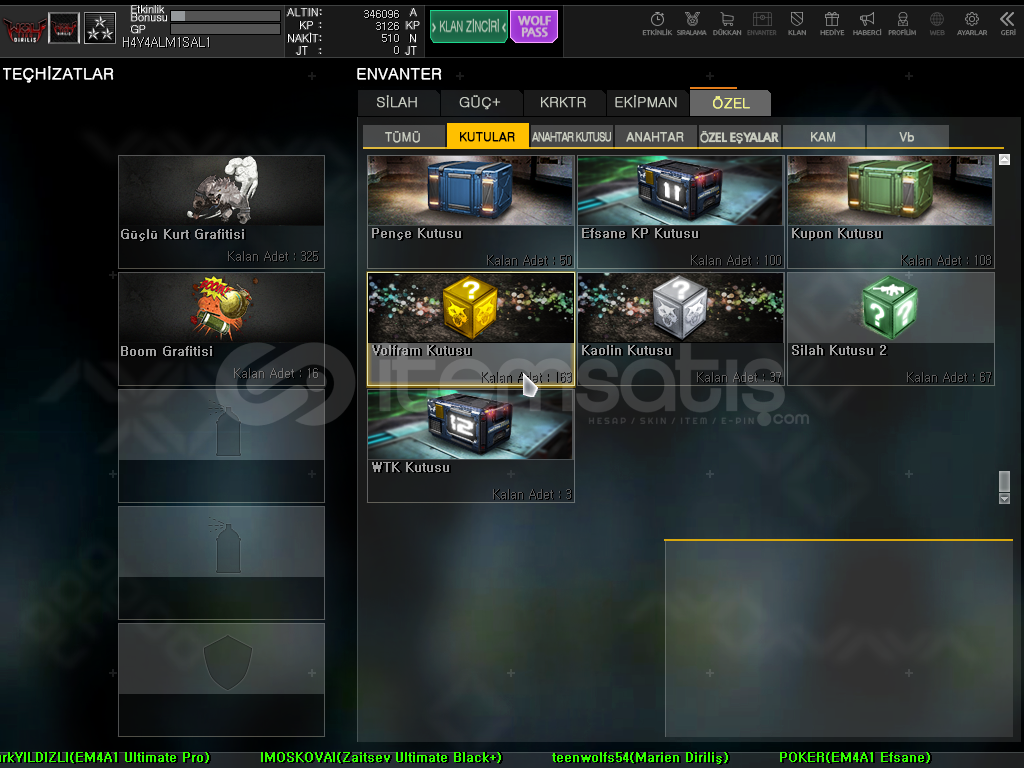Image resolution: width=1024 pixels, height=768 pixels.
Task: Click ticker text IMOSKOVAI(Zaitsev Ultimate Black+)
Action: pos(381,758)
